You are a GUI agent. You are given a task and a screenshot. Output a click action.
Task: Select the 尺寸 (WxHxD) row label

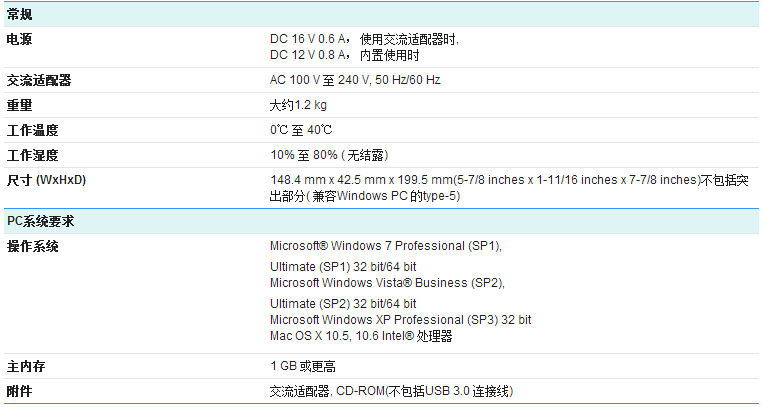coord(46,180)
